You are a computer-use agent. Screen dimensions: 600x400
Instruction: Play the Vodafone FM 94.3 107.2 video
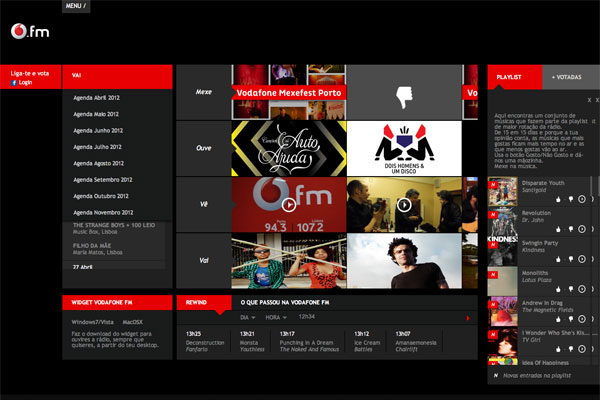pyautogui.click(x=289, y=205)
